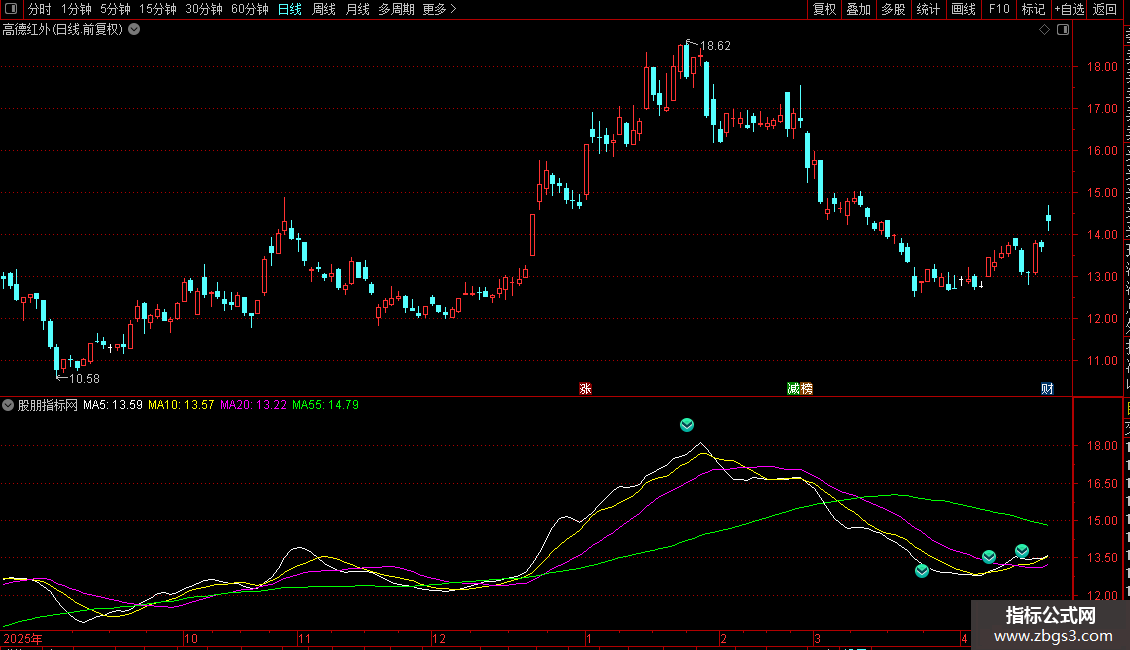Switch to the 周线 weekly period tab
The width and height of the screenshot is (1130, 650).
click(324, 9)
